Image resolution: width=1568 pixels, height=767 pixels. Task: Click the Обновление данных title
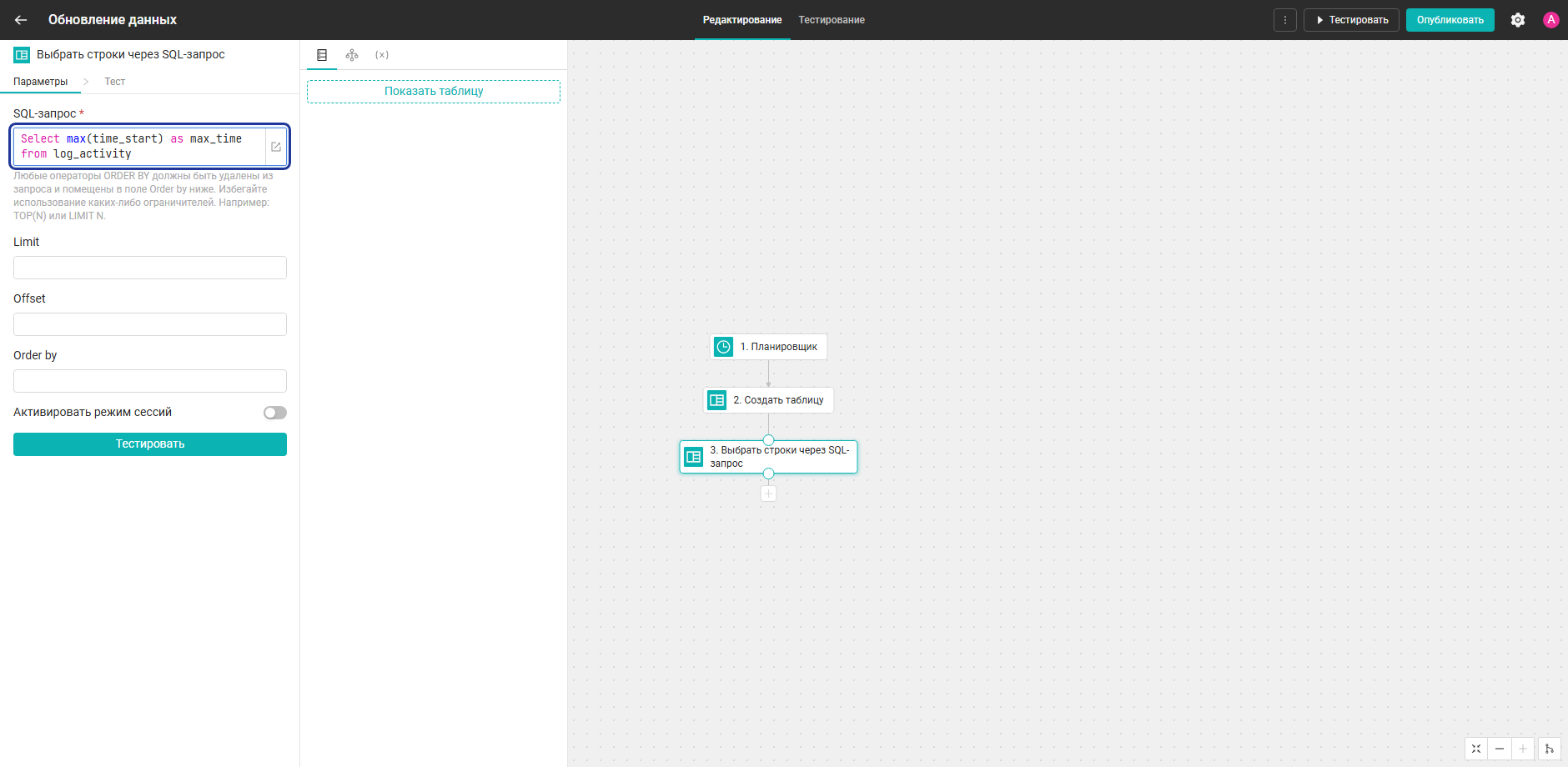[113, 20]
